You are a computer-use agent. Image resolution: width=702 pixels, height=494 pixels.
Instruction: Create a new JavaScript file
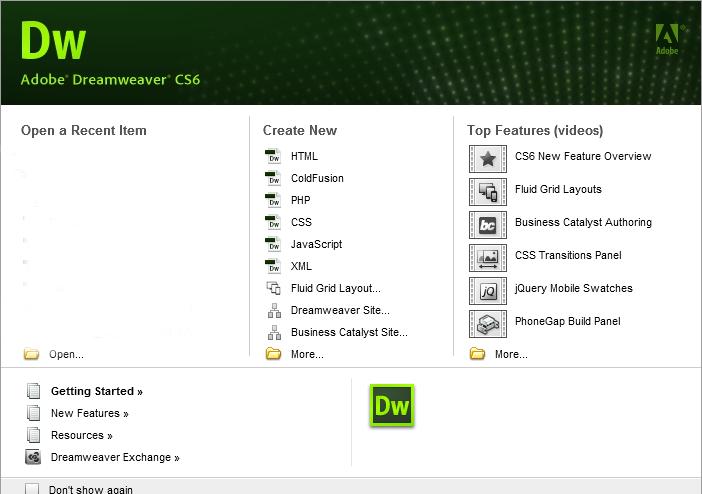pyautogui.click(x=317, y=244)
